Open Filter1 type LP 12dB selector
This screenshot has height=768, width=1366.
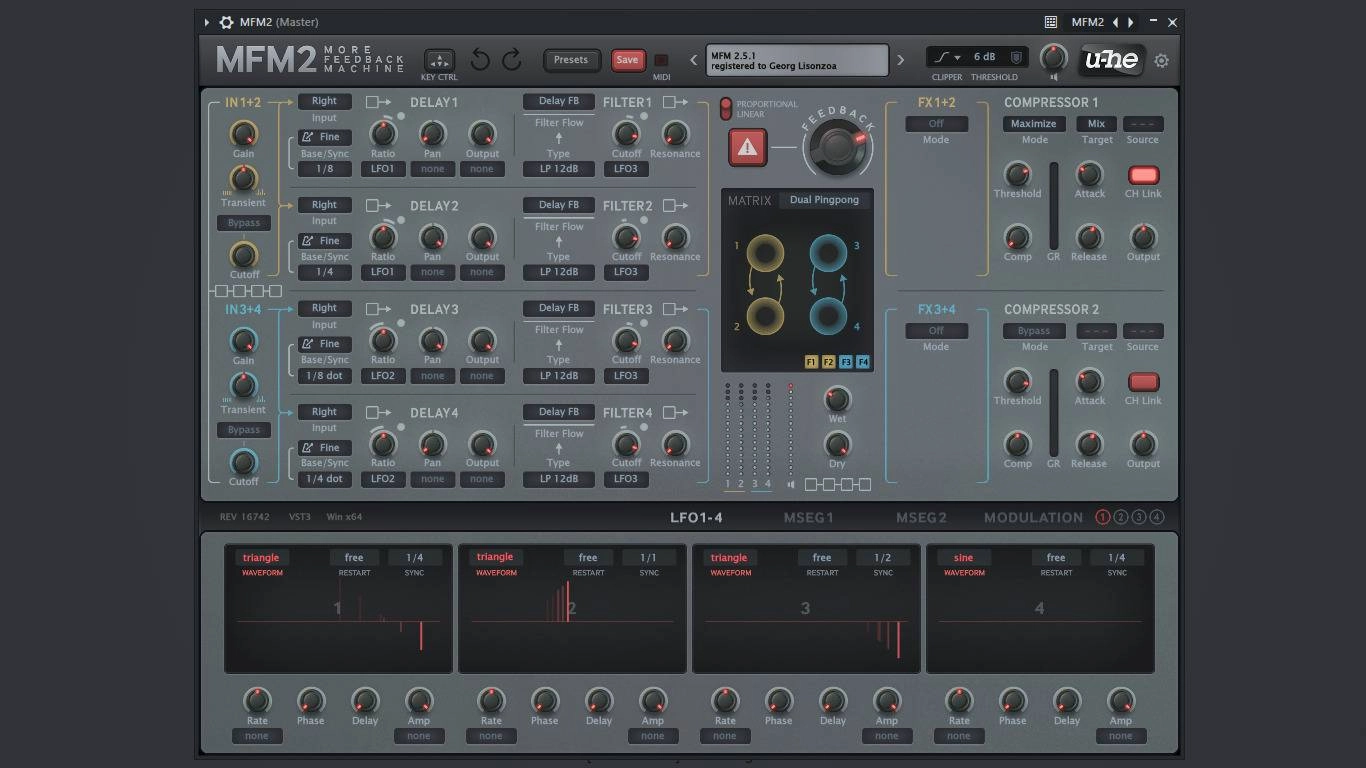pos(559,169)
